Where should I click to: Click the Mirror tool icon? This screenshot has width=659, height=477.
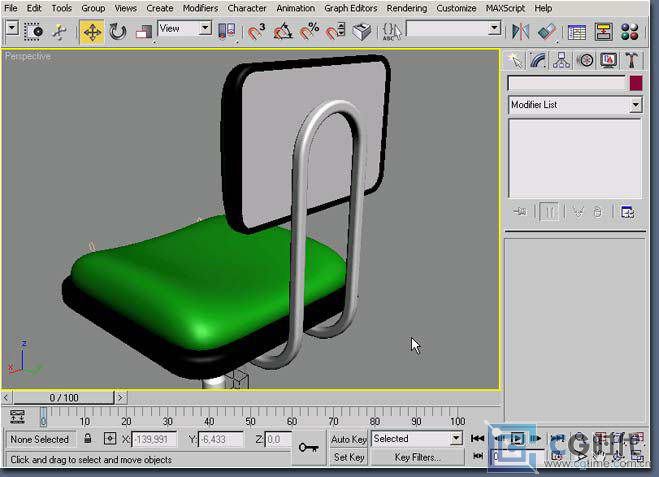coord(520,32)
